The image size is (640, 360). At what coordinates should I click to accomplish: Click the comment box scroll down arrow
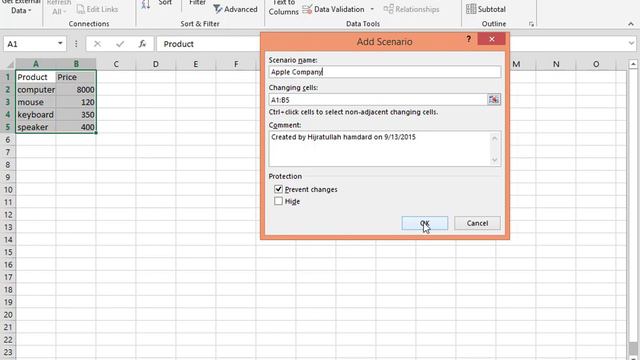(495, 160)
